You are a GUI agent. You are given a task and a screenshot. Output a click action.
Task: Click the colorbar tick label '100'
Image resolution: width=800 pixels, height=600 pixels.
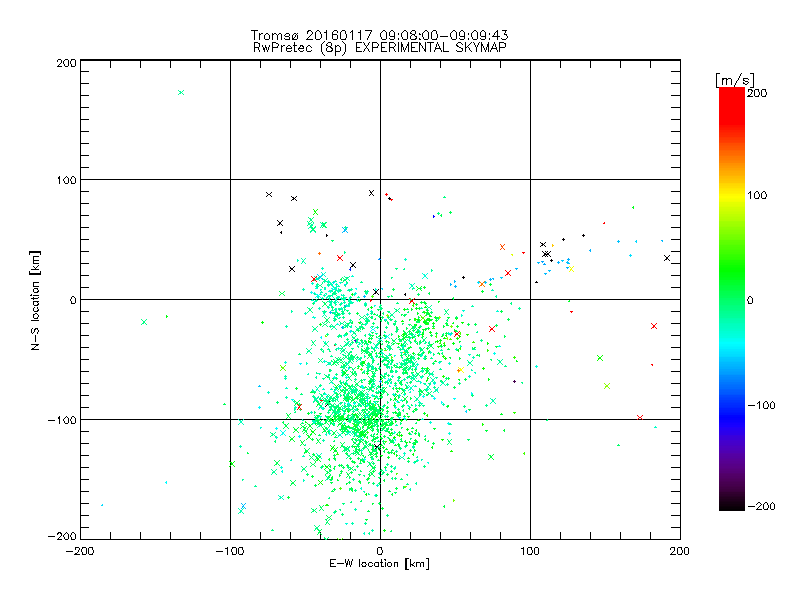pyautogui.click(x=757, y=195)
